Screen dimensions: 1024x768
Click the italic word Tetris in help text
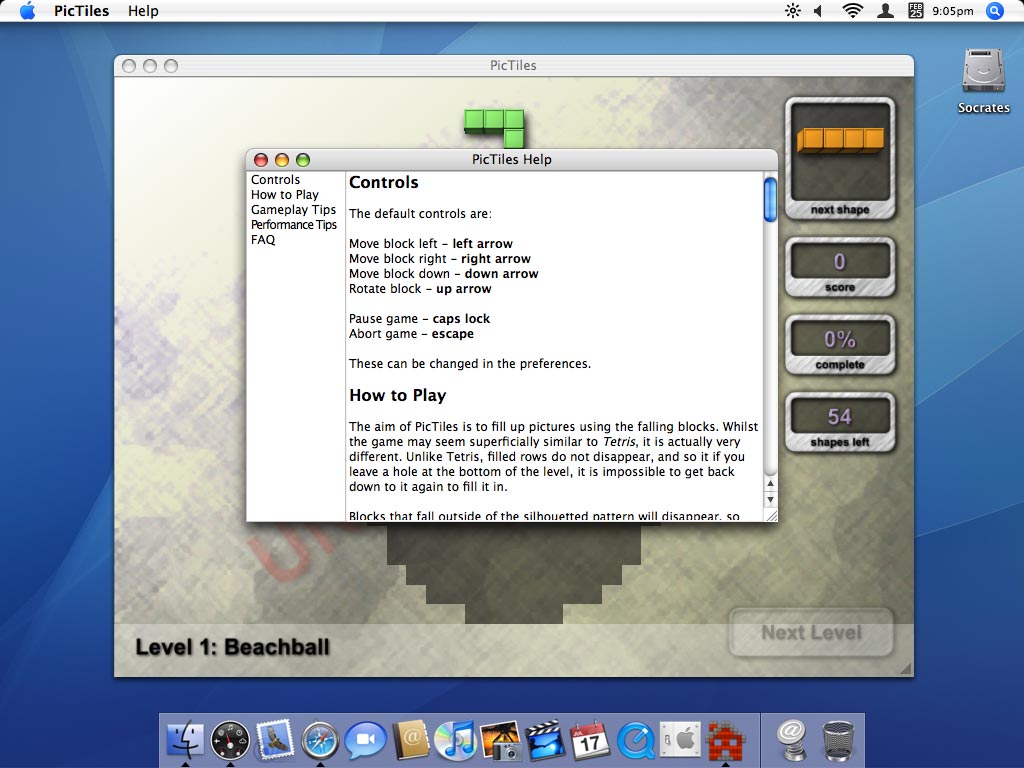point(618,441)
